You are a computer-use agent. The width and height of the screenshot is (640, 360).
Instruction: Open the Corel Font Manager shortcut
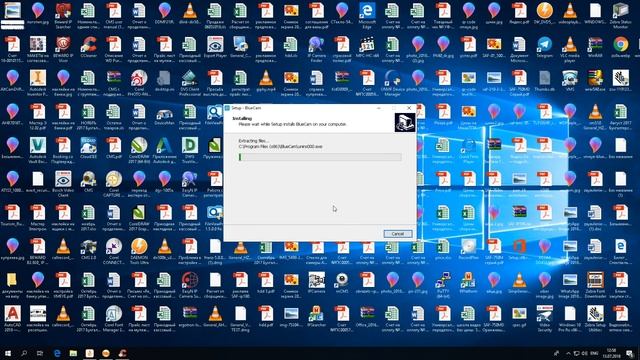coord(113,319)
